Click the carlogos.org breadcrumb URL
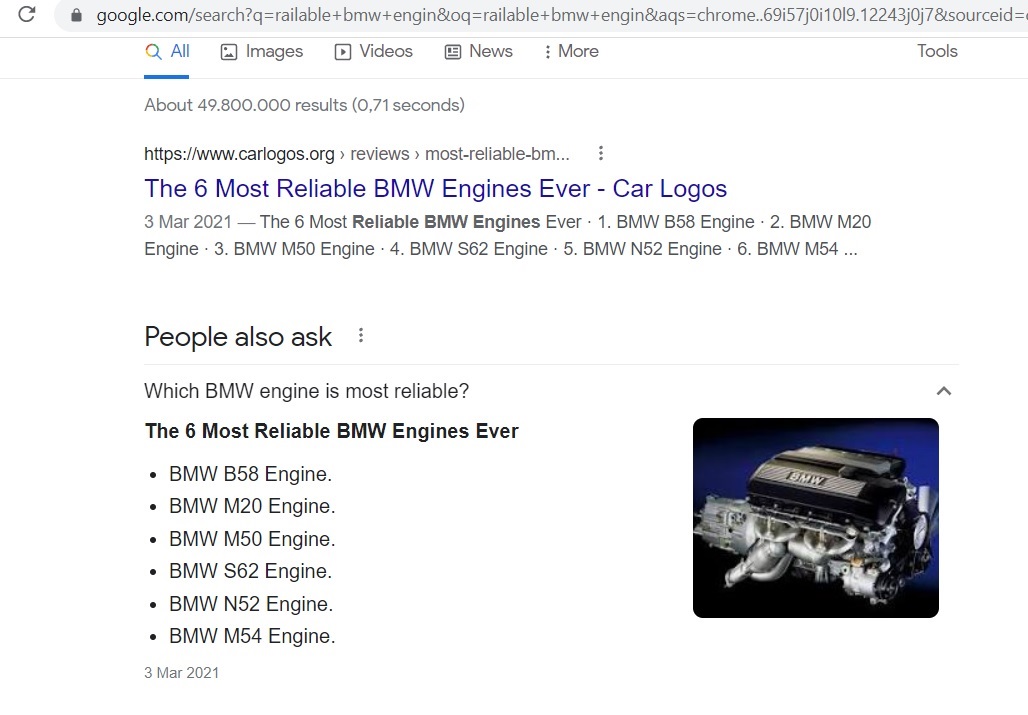The image size is (1028, 715). click(357, 154)
